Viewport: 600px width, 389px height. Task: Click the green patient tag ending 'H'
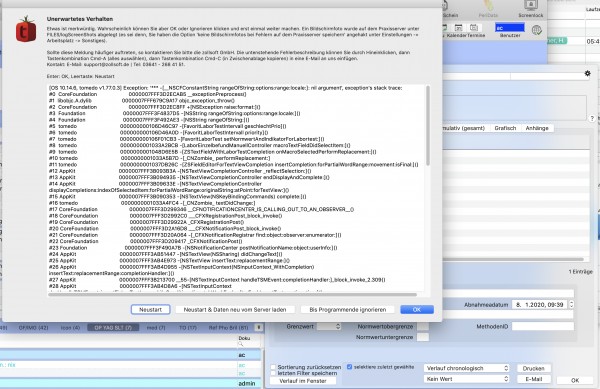click(x=557, y=41)
